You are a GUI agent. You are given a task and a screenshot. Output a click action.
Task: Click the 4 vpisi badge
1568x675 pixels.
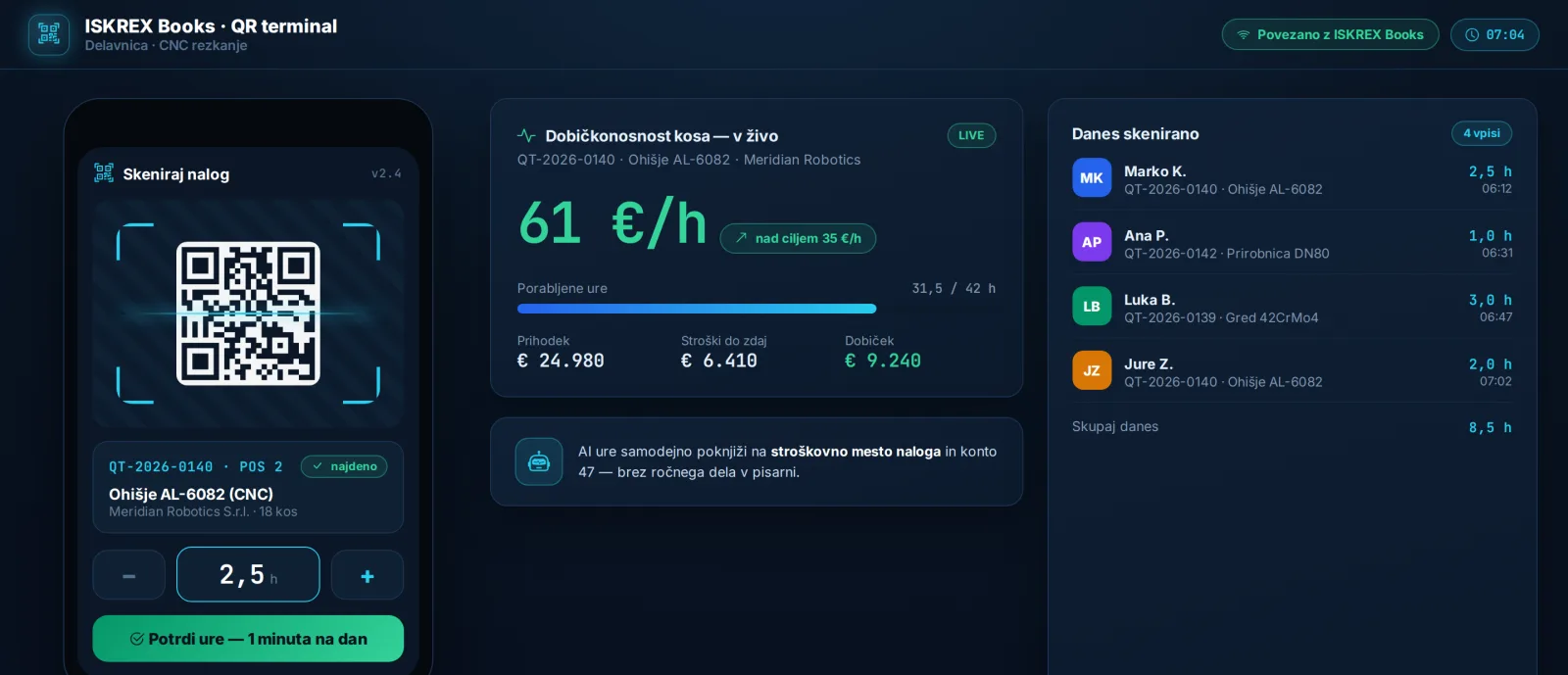coord(1482,133)
